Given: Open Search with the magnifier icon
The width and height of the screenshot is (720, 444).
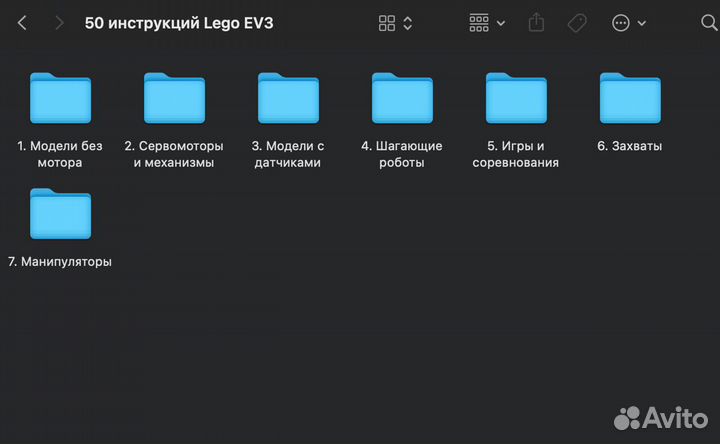Looking at the screenshot, I should (708, 23).
